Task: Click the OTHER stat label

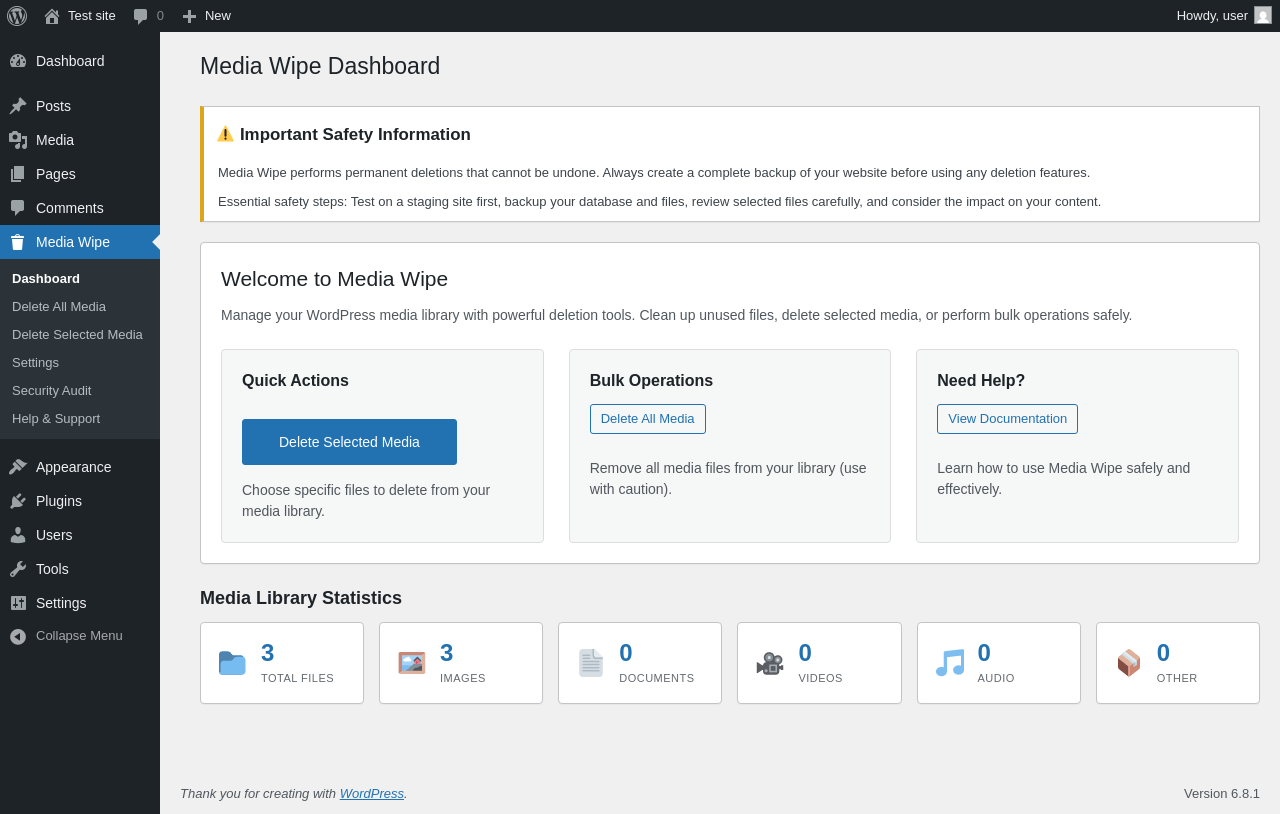Action: click(1177, 678)
